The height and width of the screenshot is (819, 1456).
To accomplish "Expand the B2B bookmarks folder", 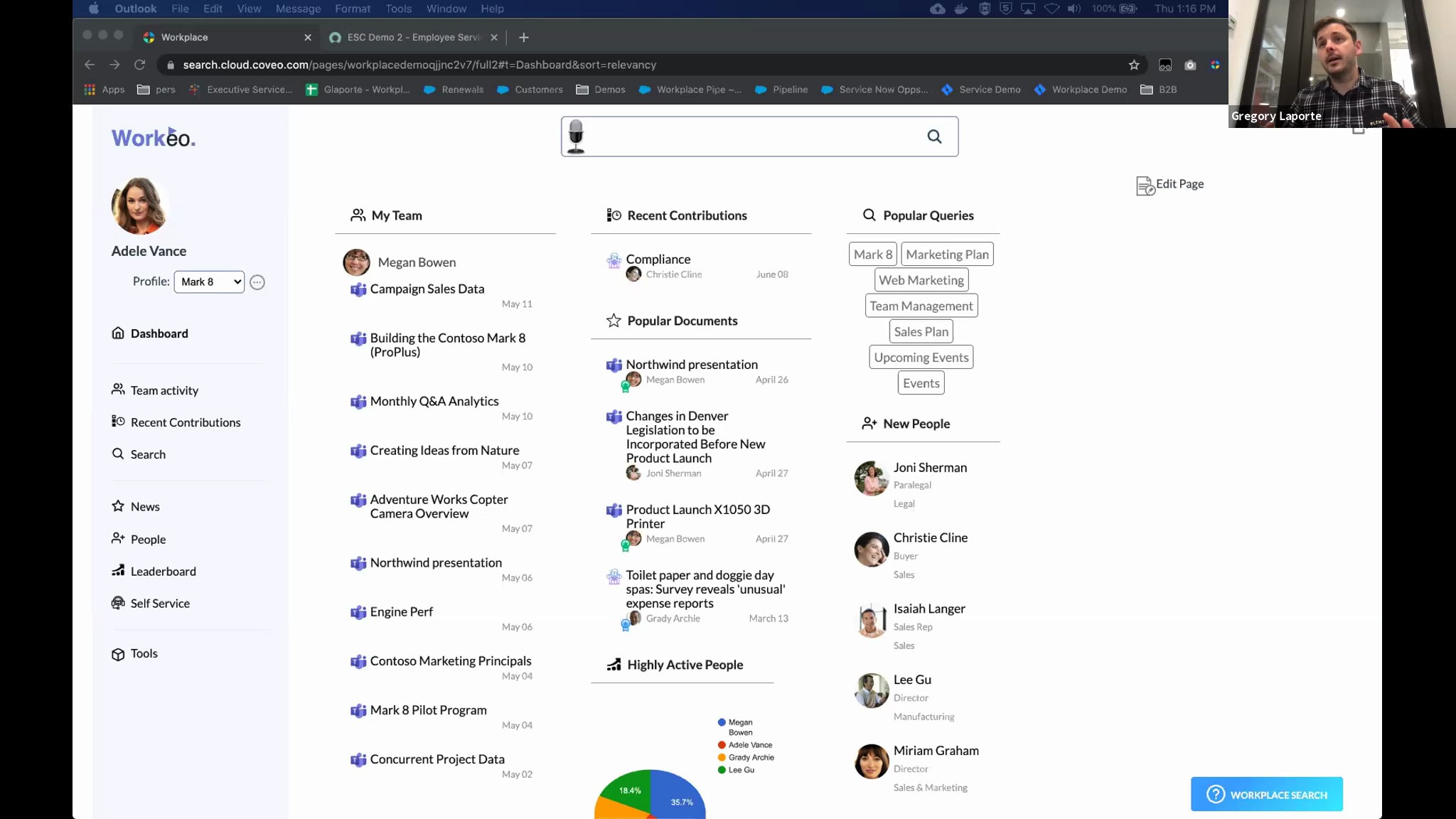I will coord(1159,90).
